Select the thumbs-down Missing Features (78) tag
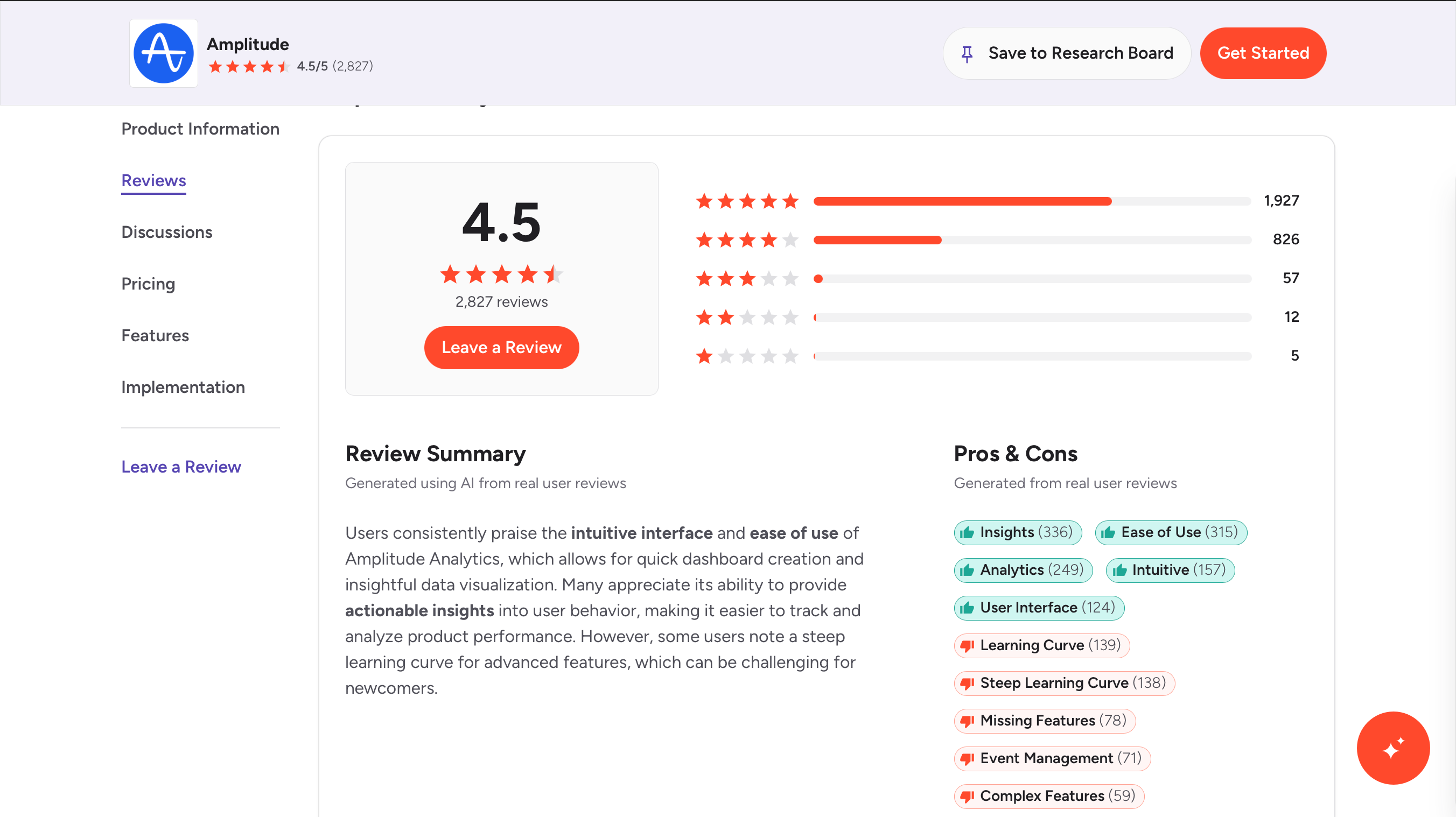 click(x=1044, y=720)
